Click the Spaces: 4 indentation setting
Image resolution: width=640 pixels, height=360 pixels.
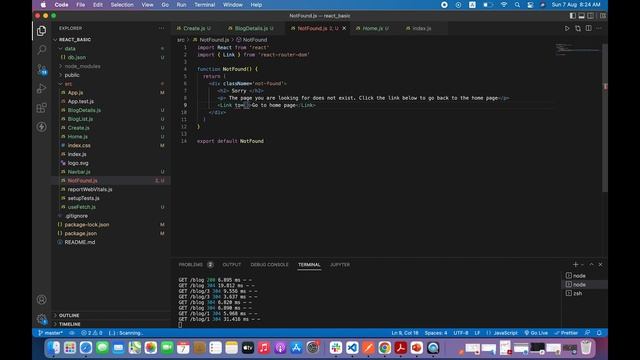click(x=436, y=333)
